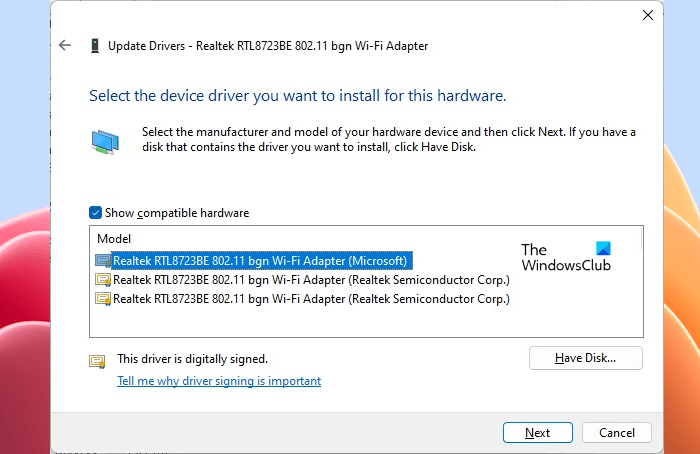
Task: Select last Realtek Semiconductor Corp. driver entry
Action: [x=311, y=299]
